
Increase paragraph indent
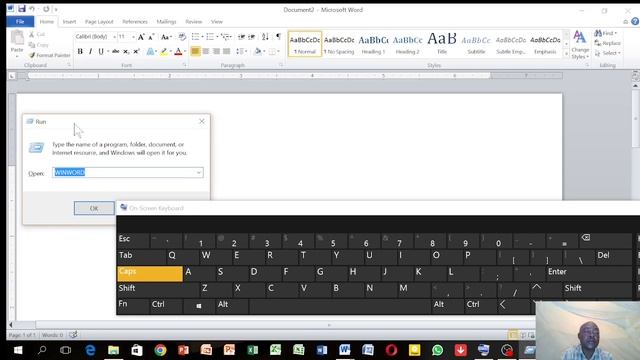(251, 37)
